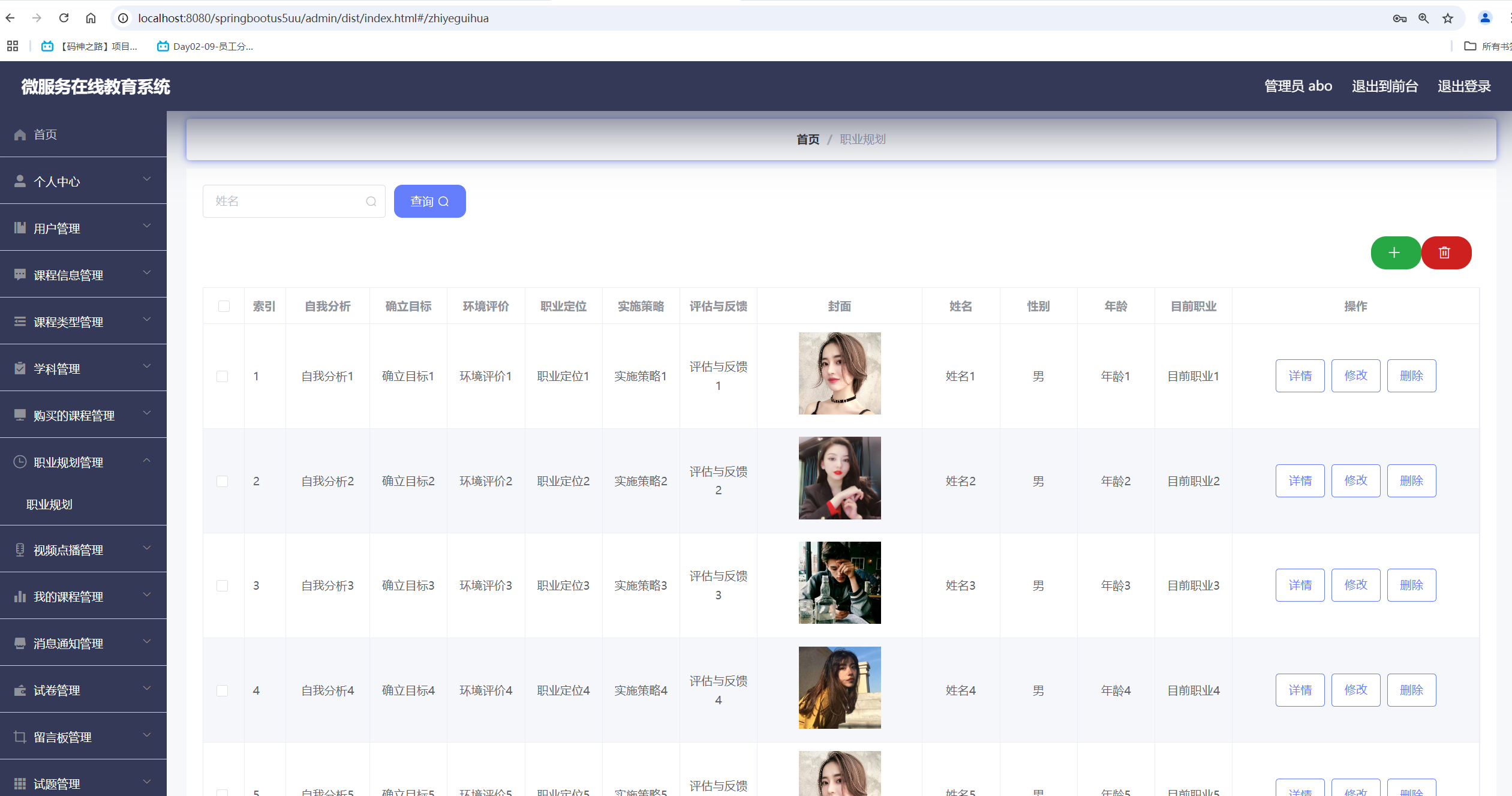Click the cover photo thumbnail for 姓名3
The width and height of the screenshot is (1512, 796).
[x=840, y=583]
